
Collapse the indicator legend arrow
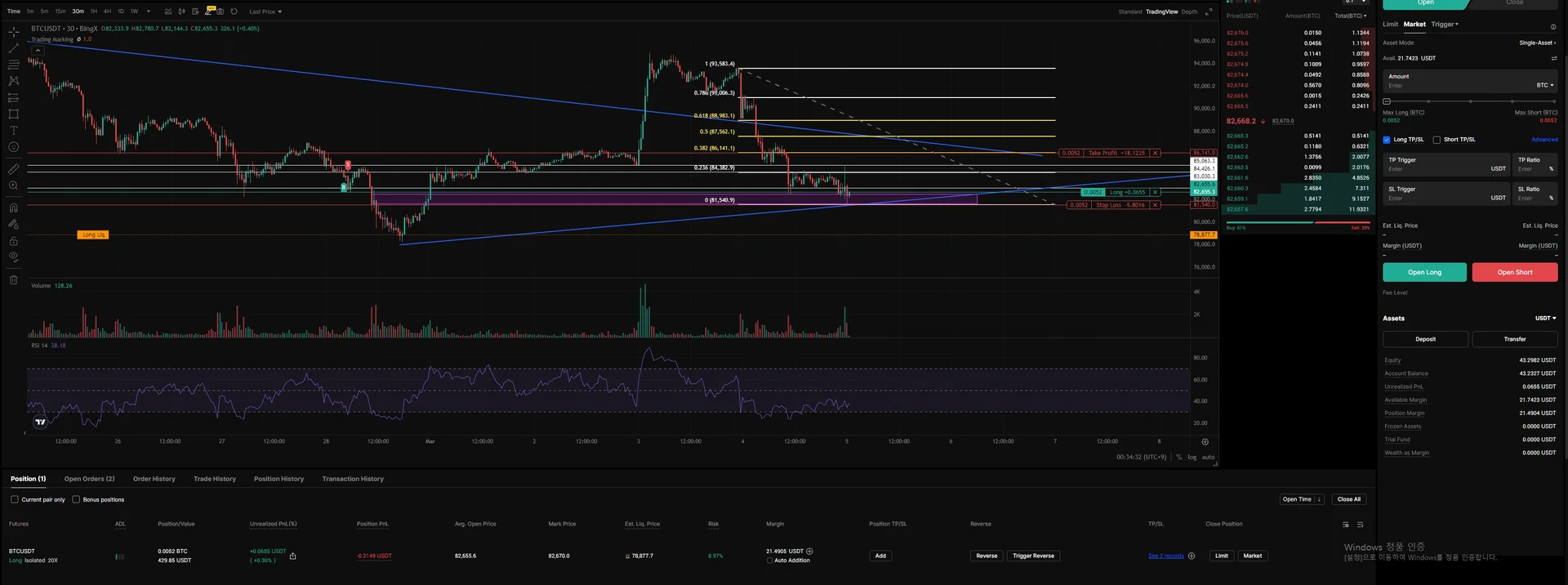[38, 50]
